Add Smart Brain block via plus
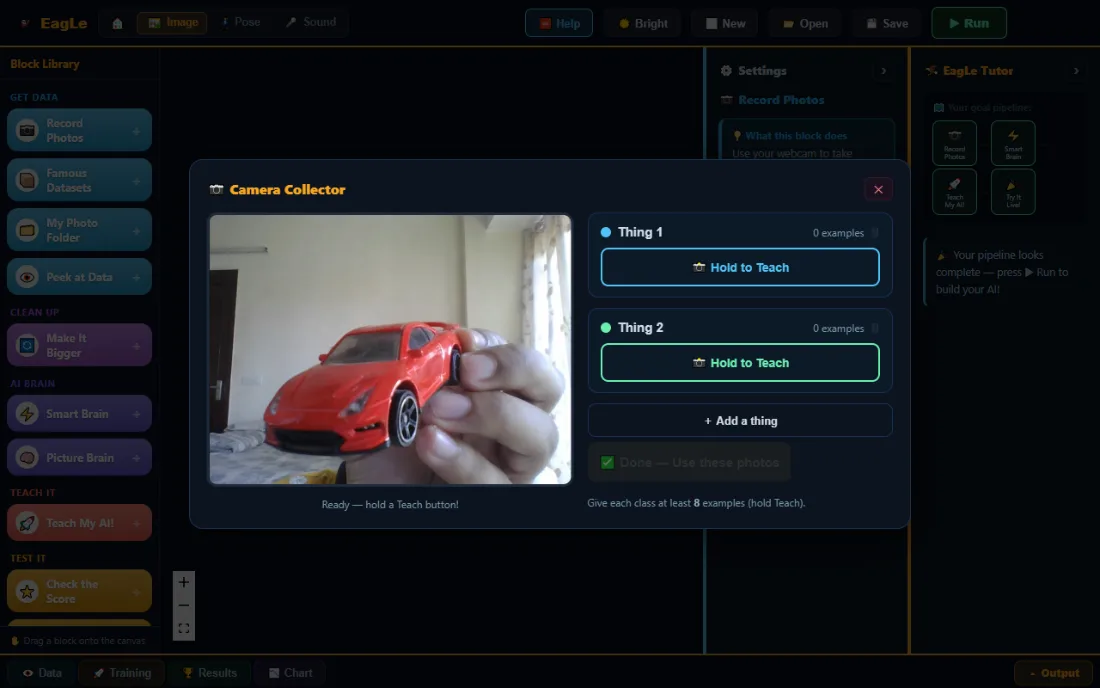The height and width of the screenshot is (688, 1100). click(x=136, y=414)
